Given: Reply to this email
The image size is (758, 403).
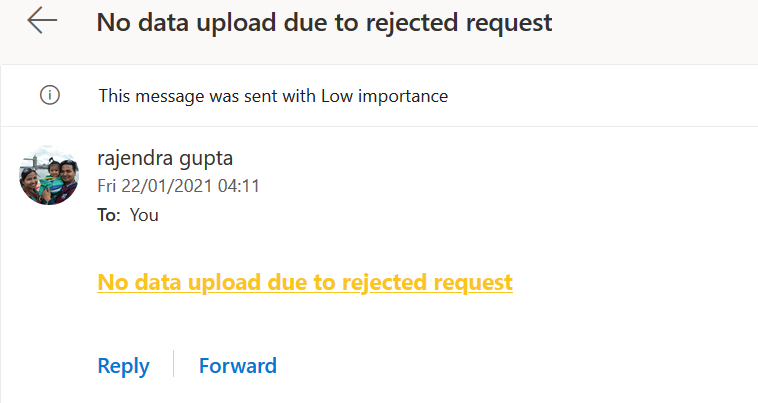Looking at the screenshot, I should click(x=123, y=366).
